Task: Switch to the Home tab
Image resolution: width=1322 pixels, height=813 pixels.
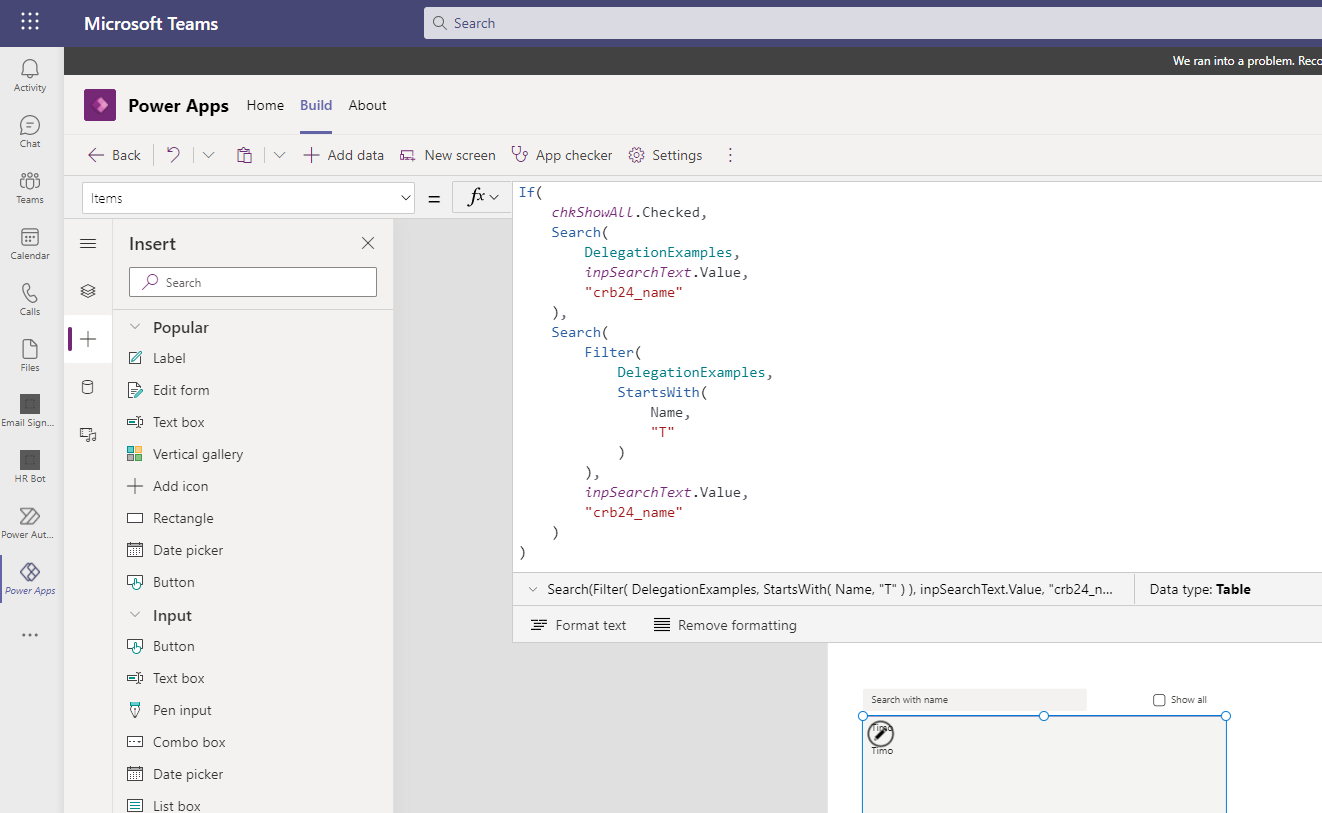Action: pyautogui.click(x=265, y=105)
